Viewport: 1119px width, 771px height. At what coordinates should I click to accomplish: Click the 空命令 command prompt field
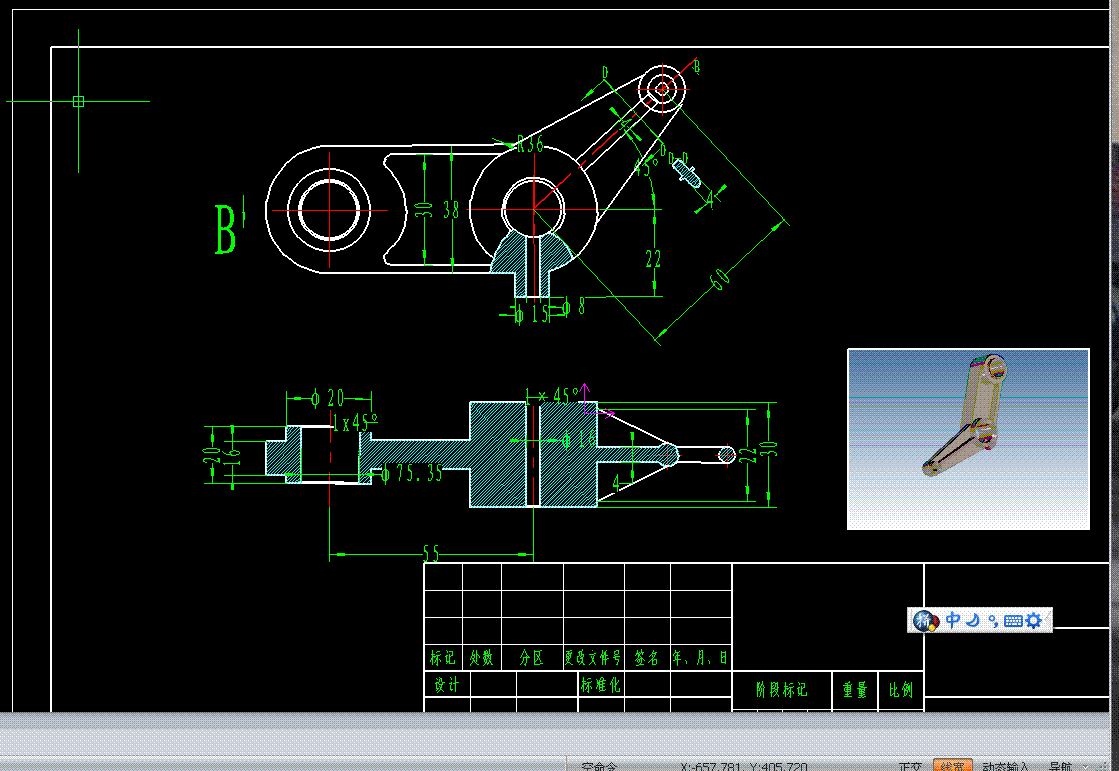click(599, 766)
